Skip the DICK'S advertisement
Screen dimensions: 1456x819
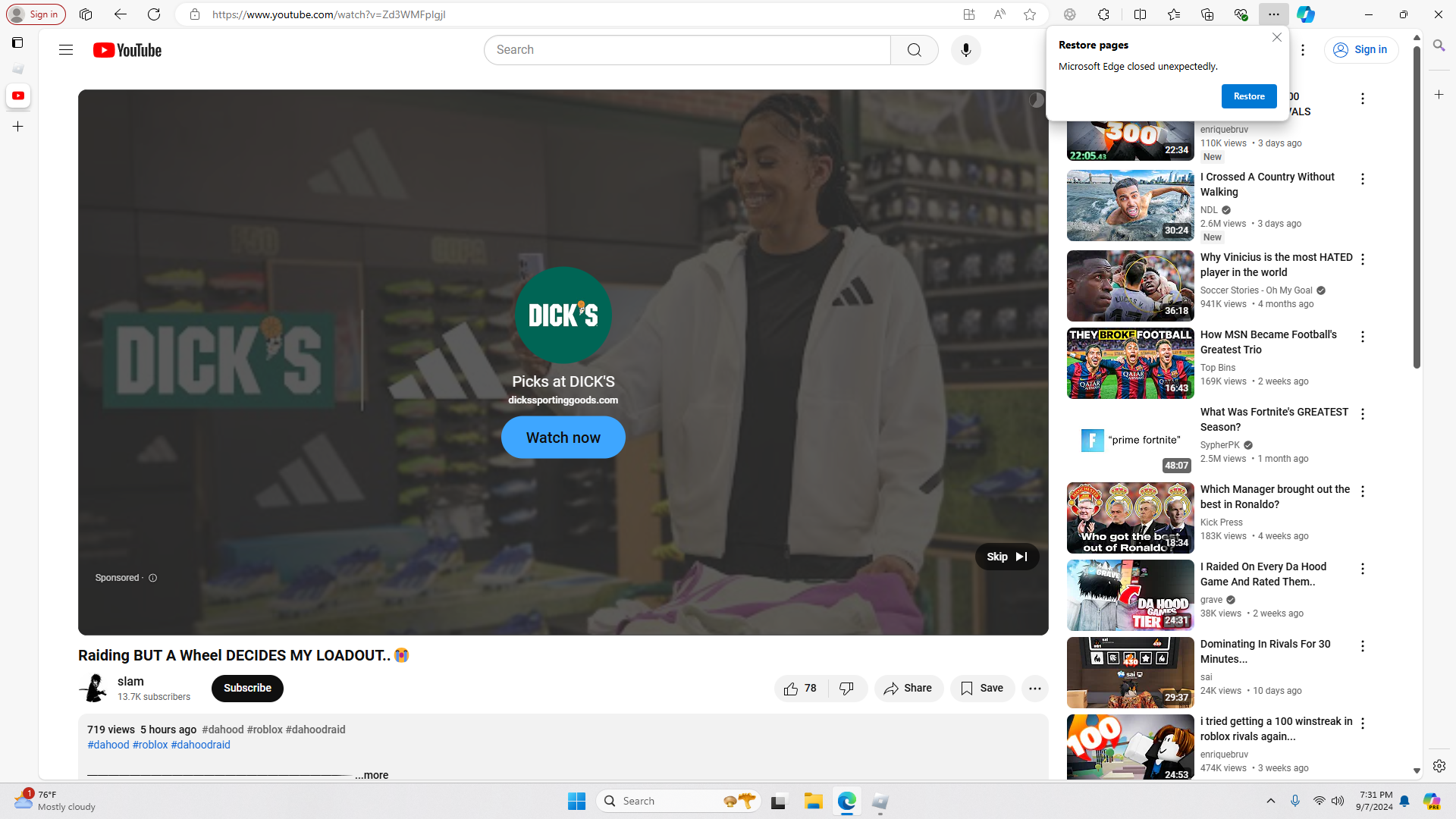1006,557
